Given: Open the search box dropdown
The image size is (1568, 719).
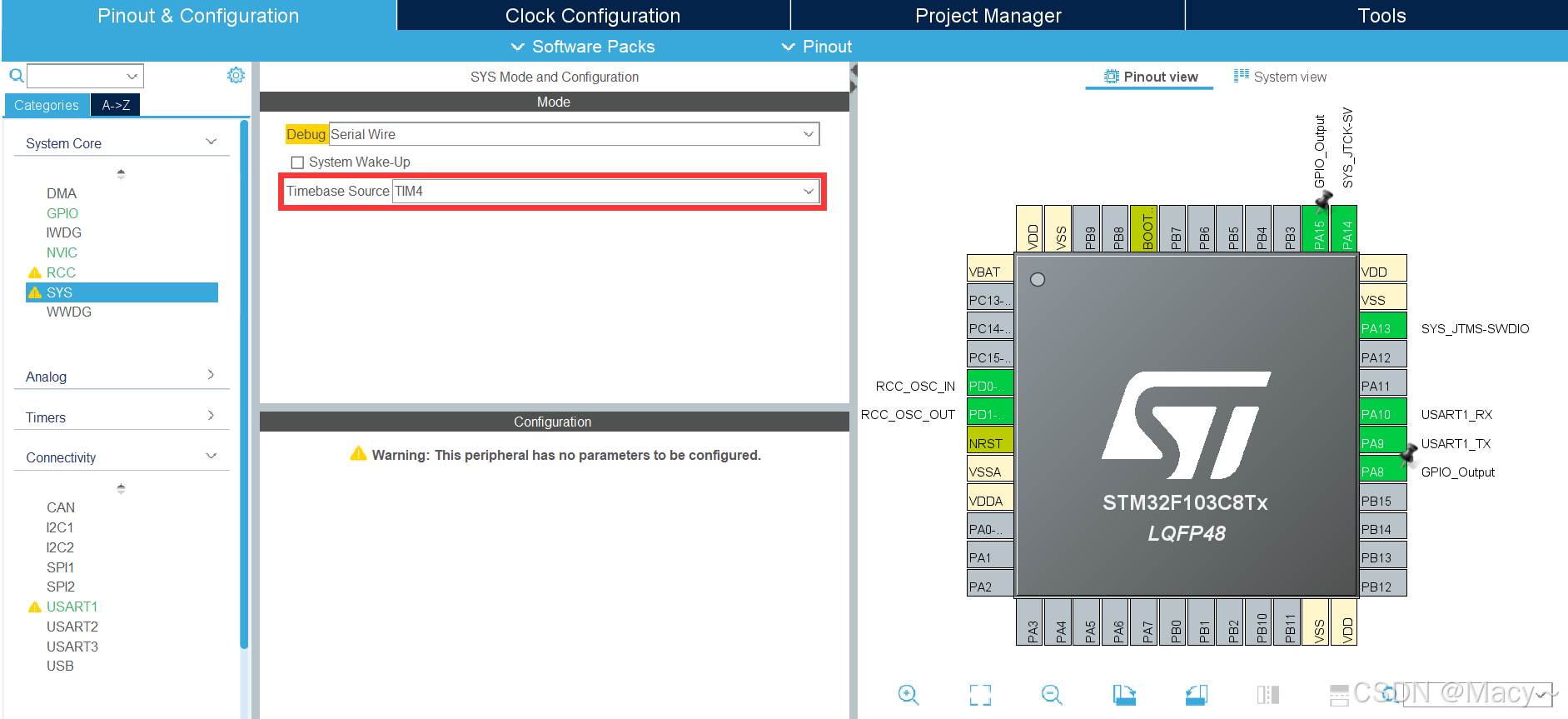Looking at the screenshot, I should (132, 76).
